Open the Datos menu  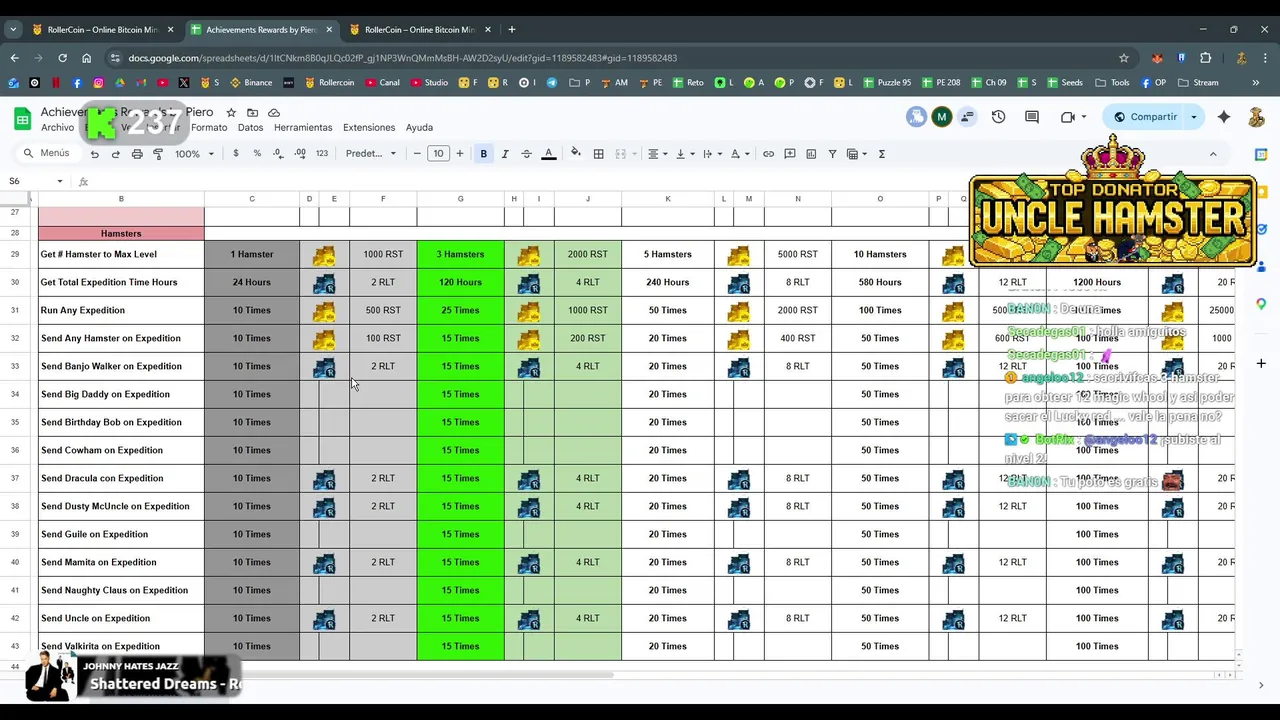pos(250,128)
